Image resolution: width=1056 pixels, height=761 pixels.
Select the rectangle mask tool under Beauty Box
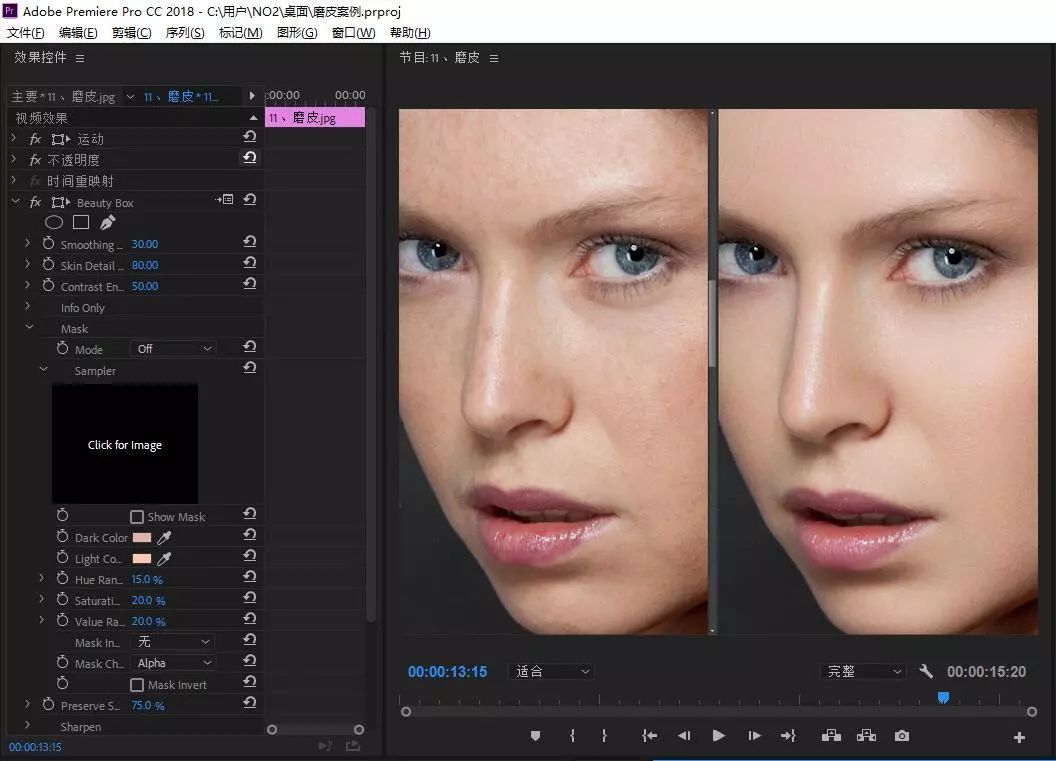81,222
